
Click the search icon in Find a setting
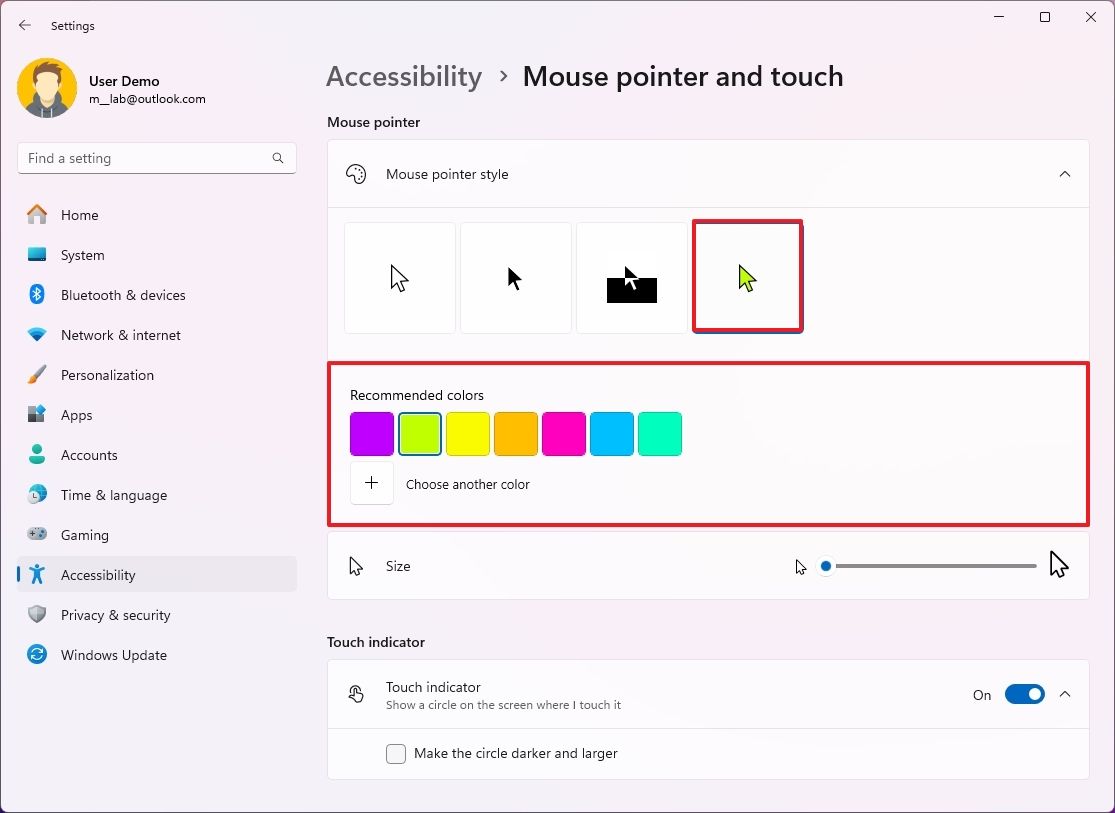(x=277, y=158)
